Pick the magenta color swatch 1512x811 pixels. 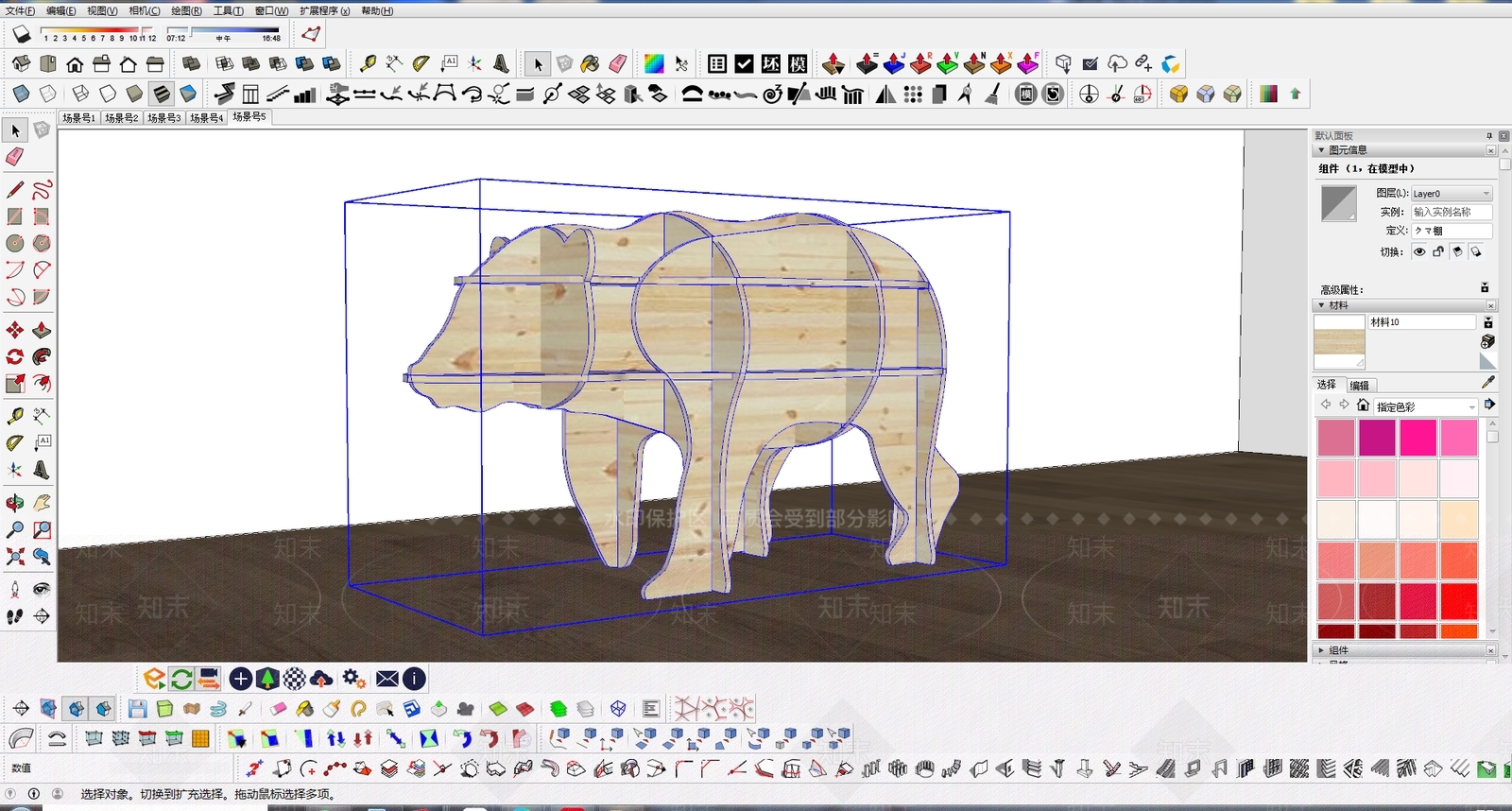point(1377,438)
